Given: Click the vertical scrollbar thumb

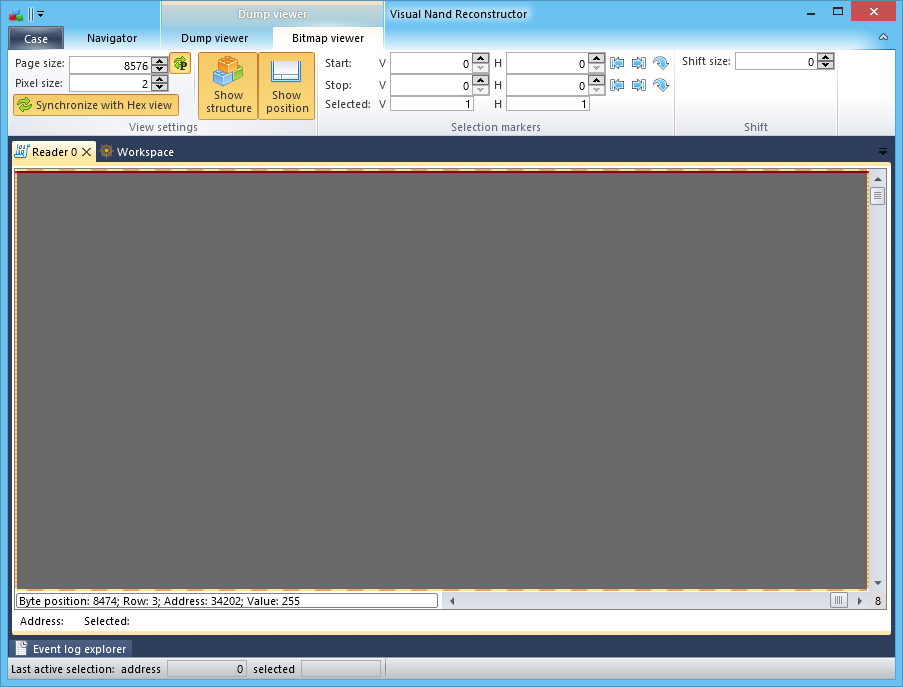Looking at the screenshot, I should pyautogui.click(x=877, y=196).
